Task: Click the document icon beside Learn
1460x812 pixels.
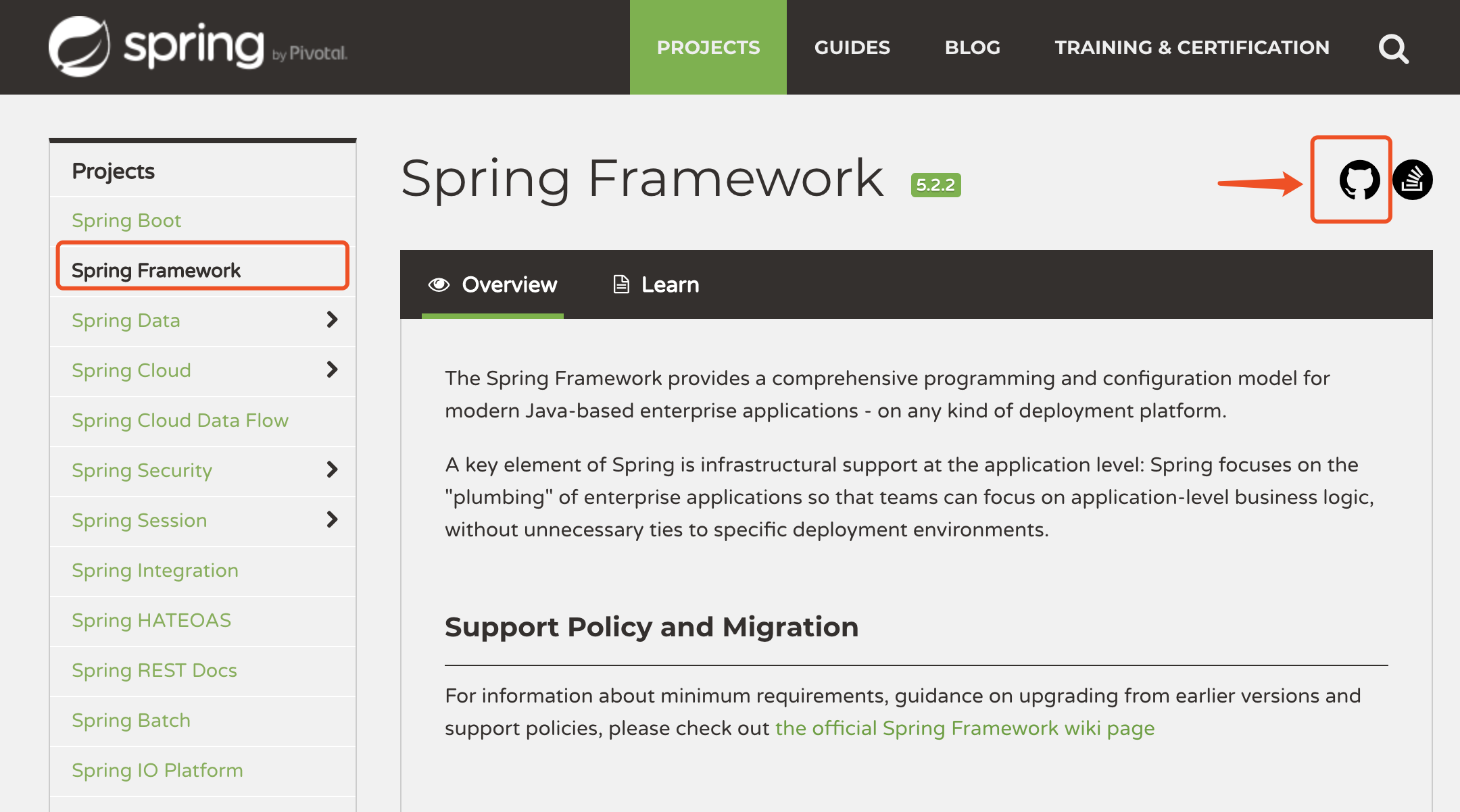Action: point(620,284)
